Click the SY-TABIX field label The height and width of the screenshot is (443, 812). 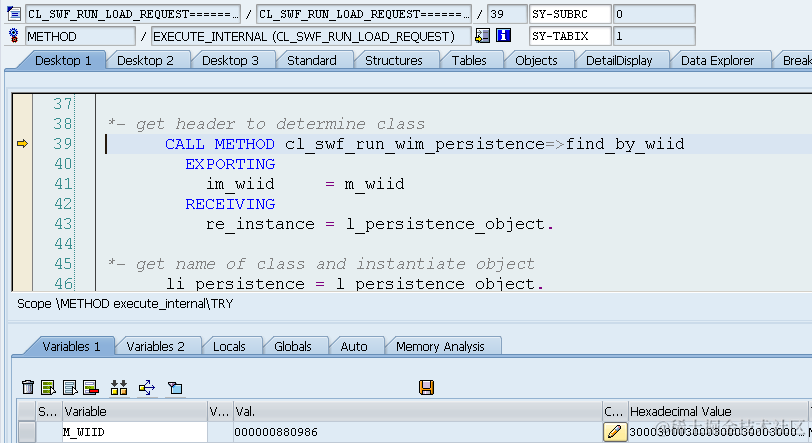(570, 36)
